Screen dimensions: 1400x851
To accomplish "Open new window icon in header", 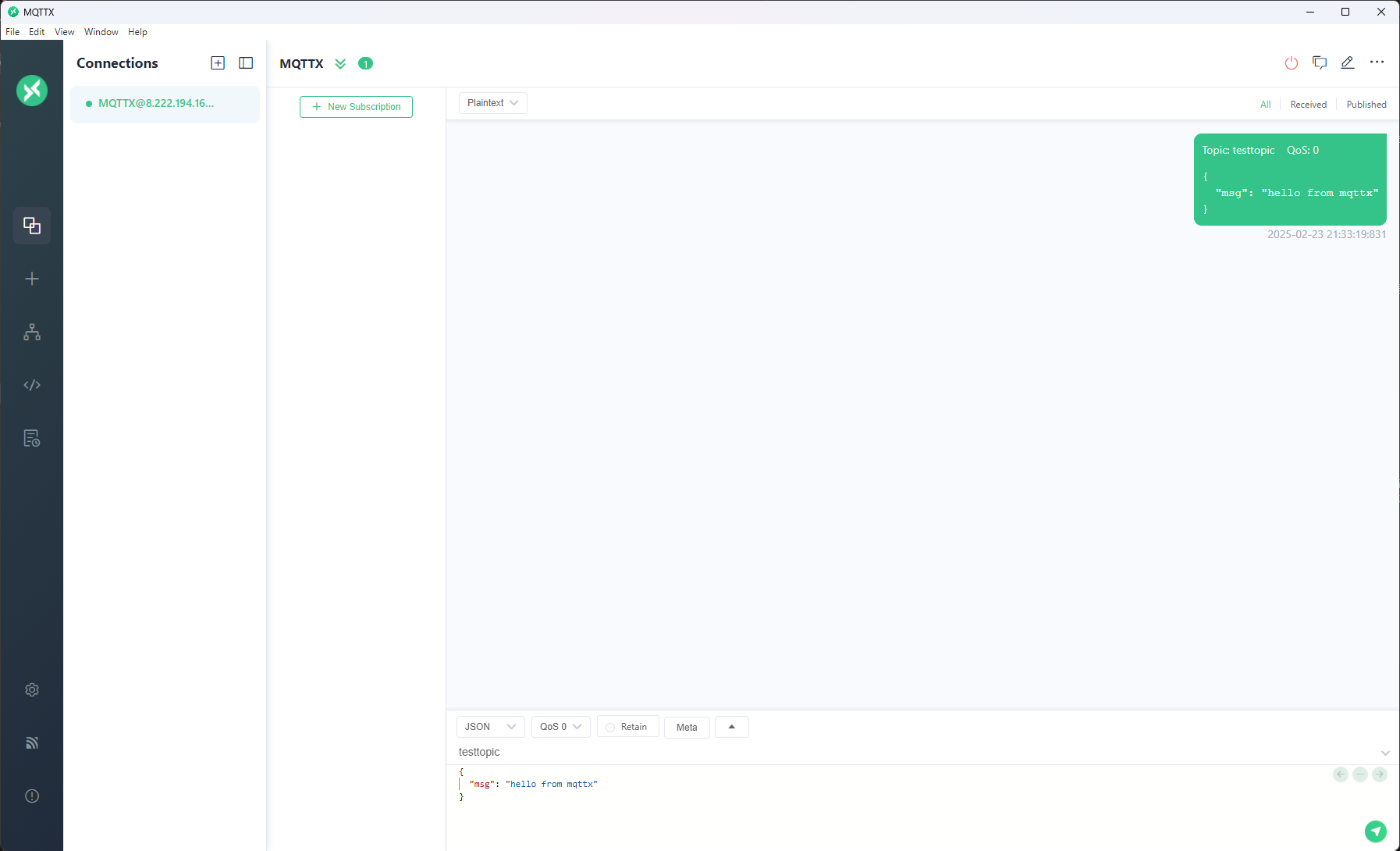I will click(x=1320, y=62).
